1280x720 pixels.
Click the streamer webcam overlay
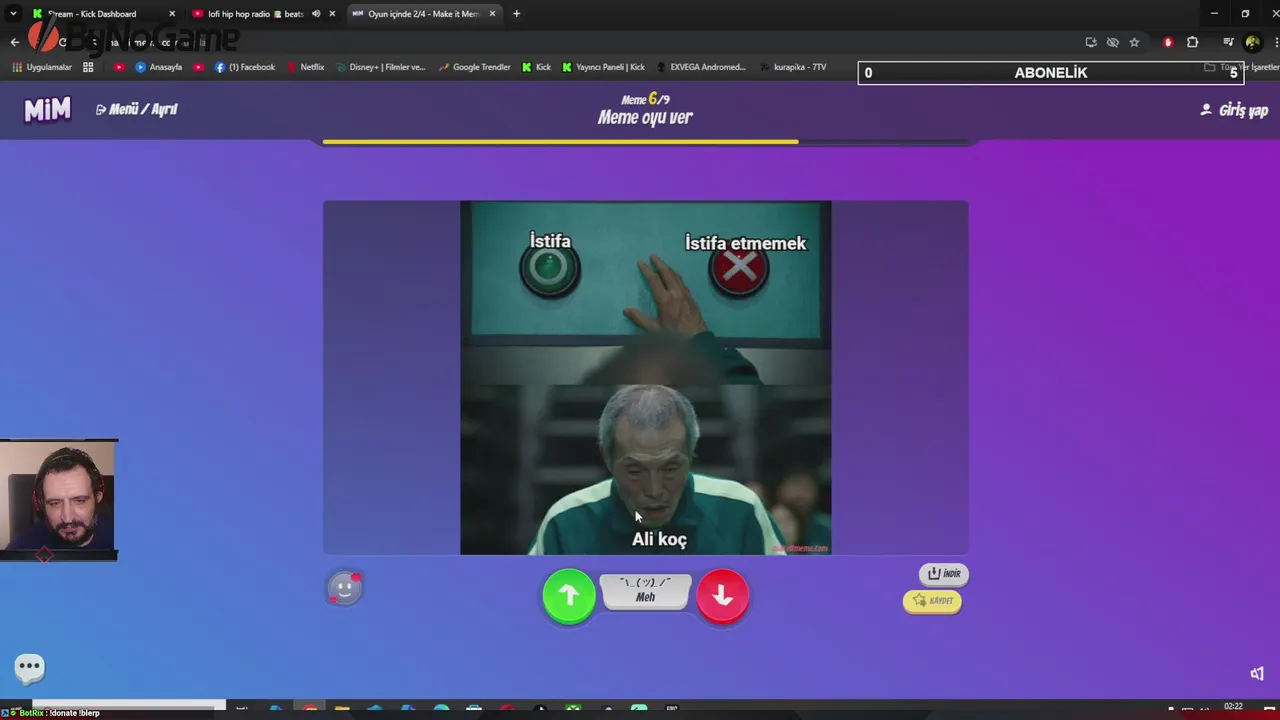[x=58, y=497]
